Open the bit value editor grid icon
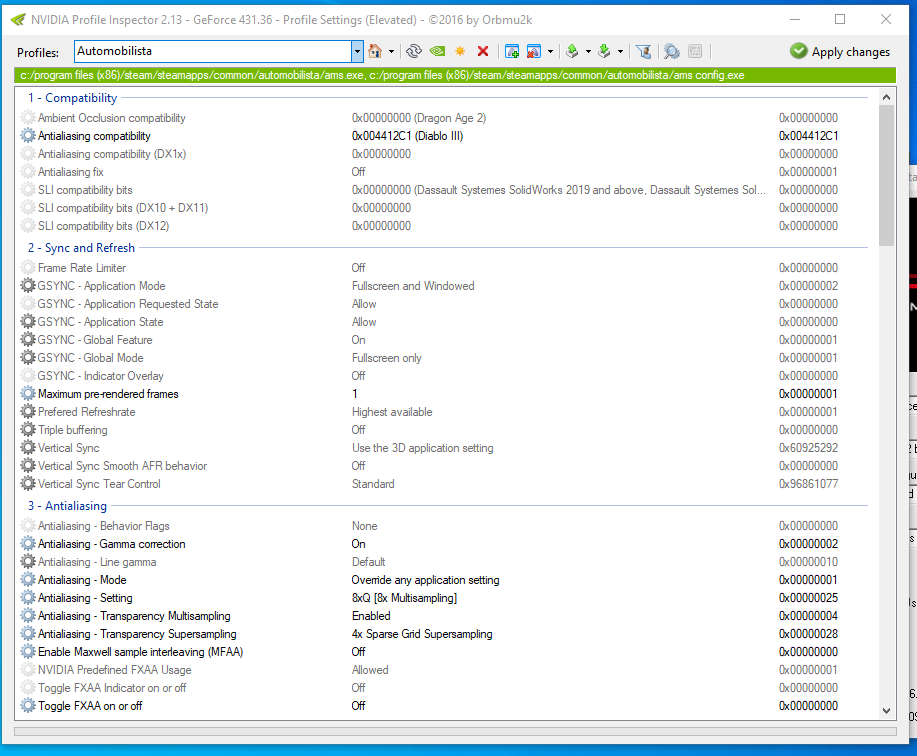Viewport: 917px width, 756px height. click(x=695, y=51)
